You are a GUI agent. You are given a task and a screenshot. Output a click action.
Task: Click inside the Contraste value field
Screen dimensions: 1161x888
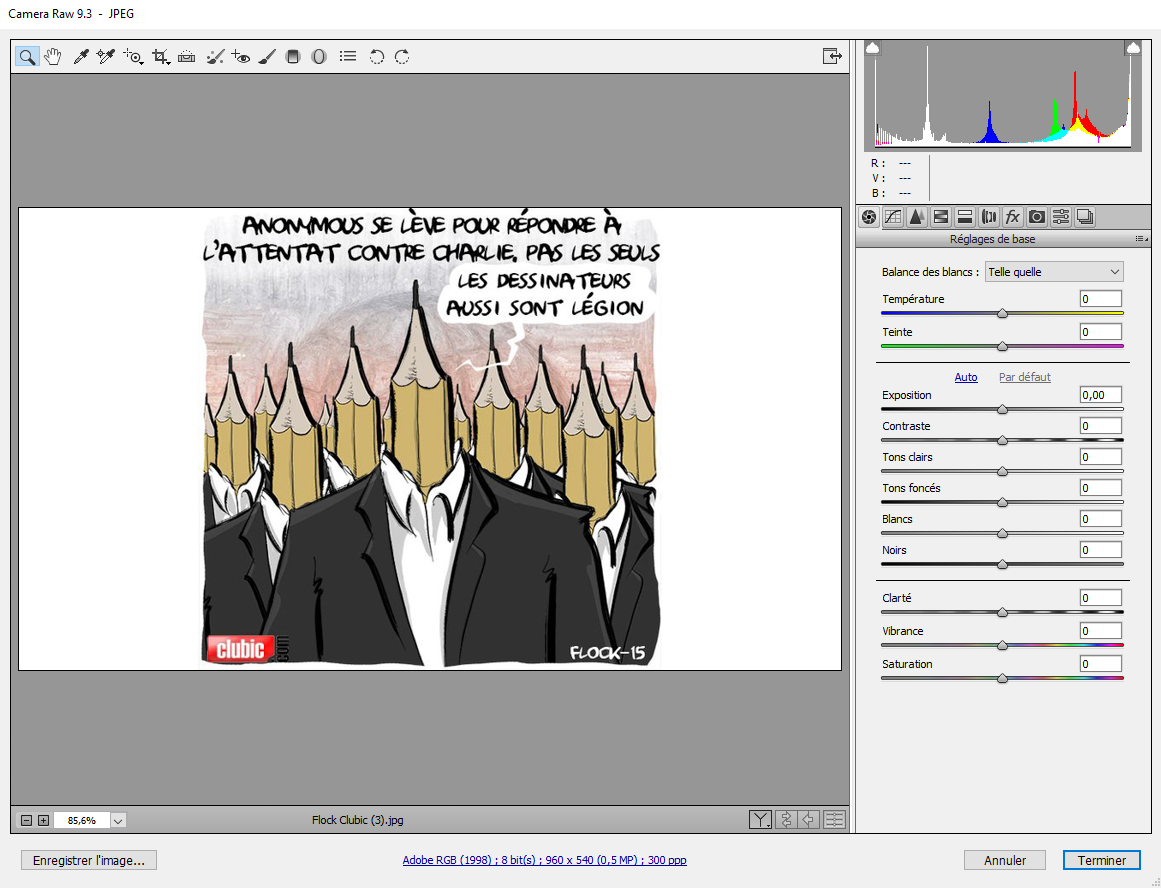(1100, 424)
